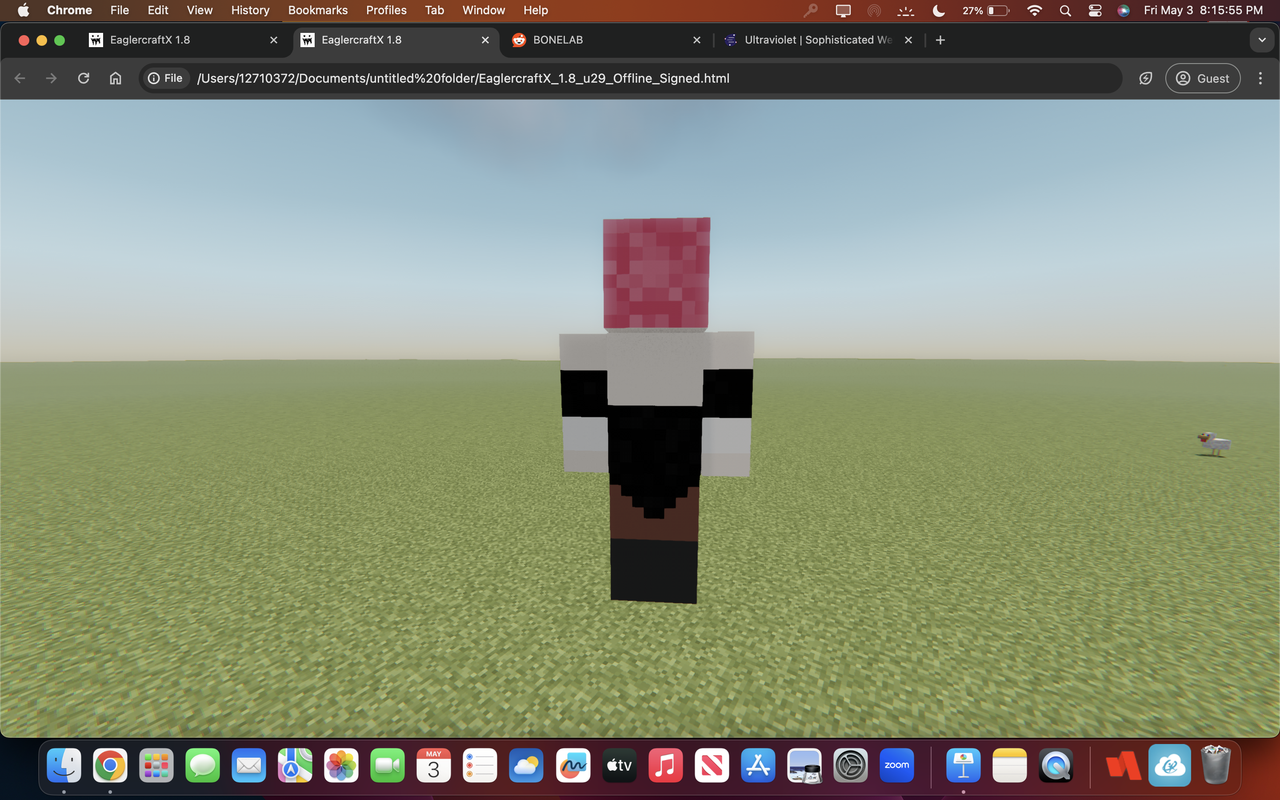Click the File site info chip
The width and height of the screenshot is (1280, 800).
pyautogui.click(x=166, y=78)
